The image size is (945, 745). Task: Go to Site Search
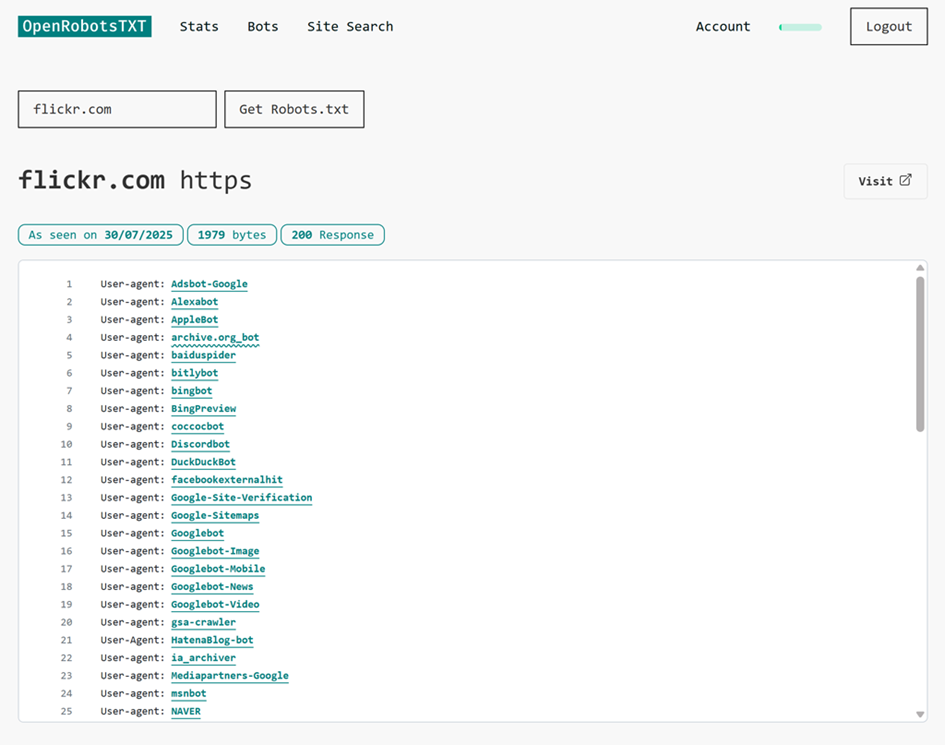350,27
